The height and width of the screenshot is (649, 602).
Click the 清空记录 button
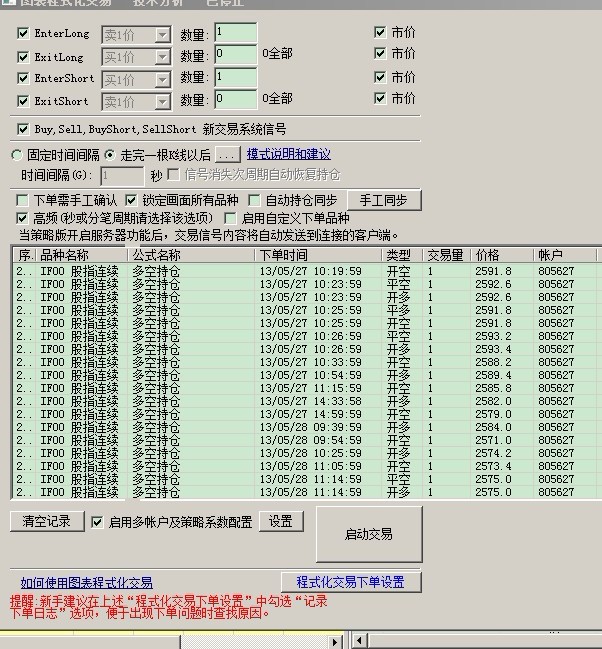[x=47, y=522]
